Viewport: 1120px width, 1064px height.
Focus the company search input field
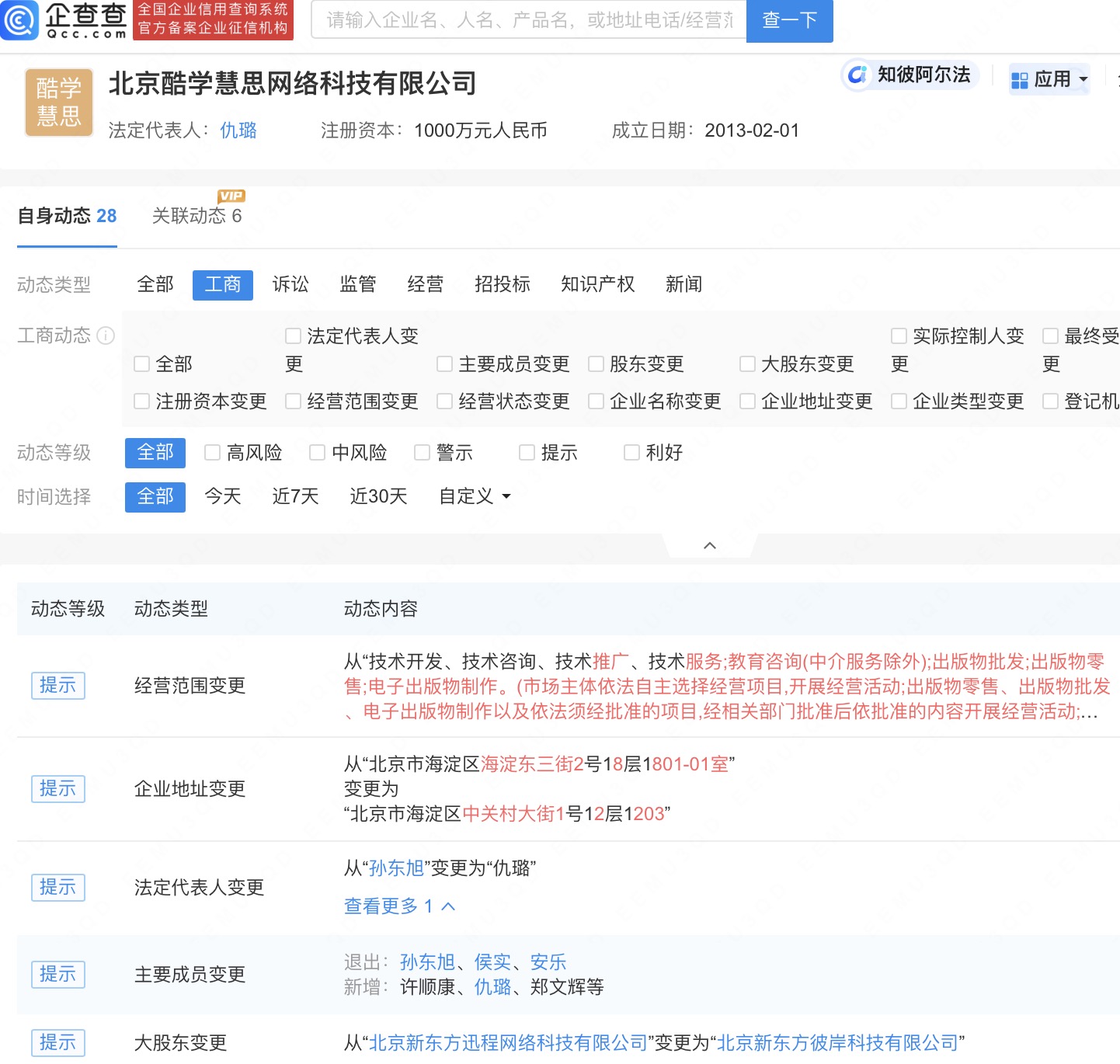click(529, 20)
